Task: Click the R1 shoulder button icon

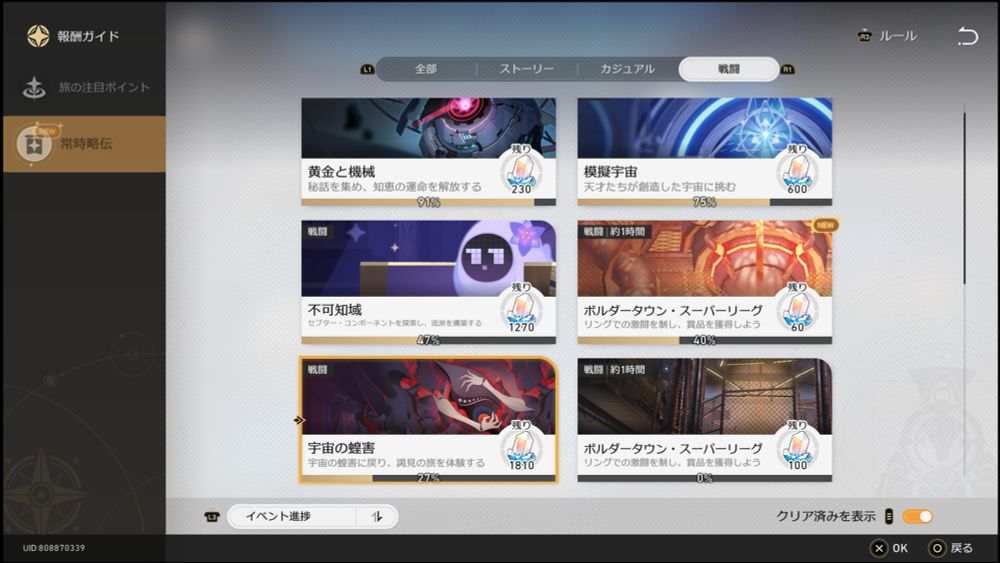Action: 788,69
